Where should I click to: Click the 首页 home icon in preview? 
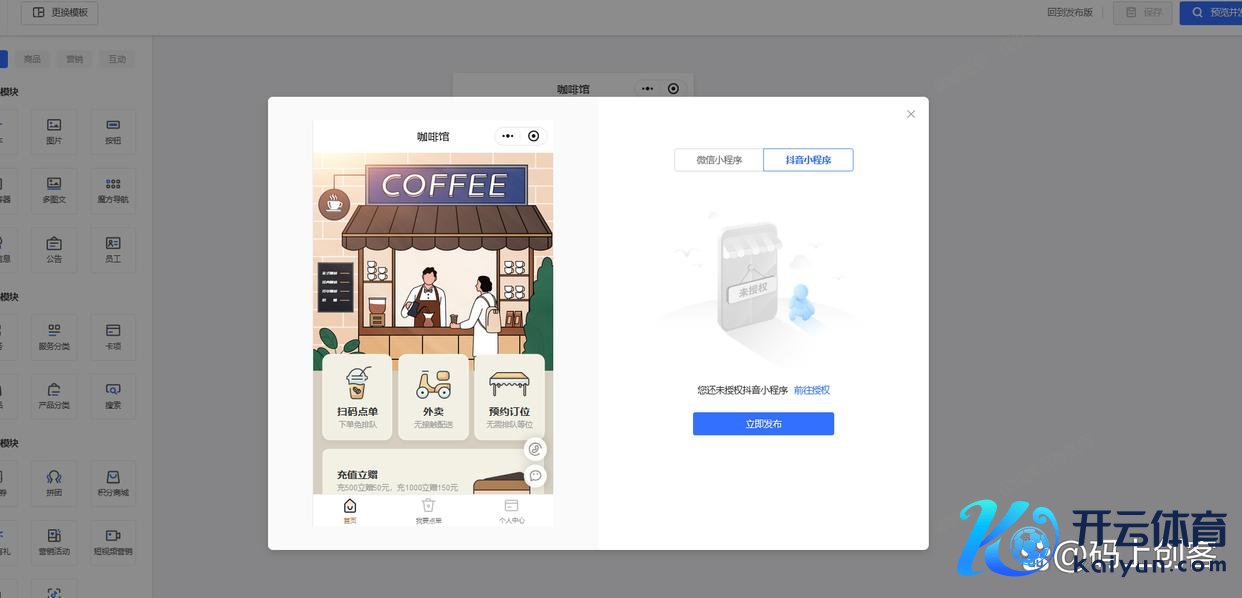pos(350,507)
